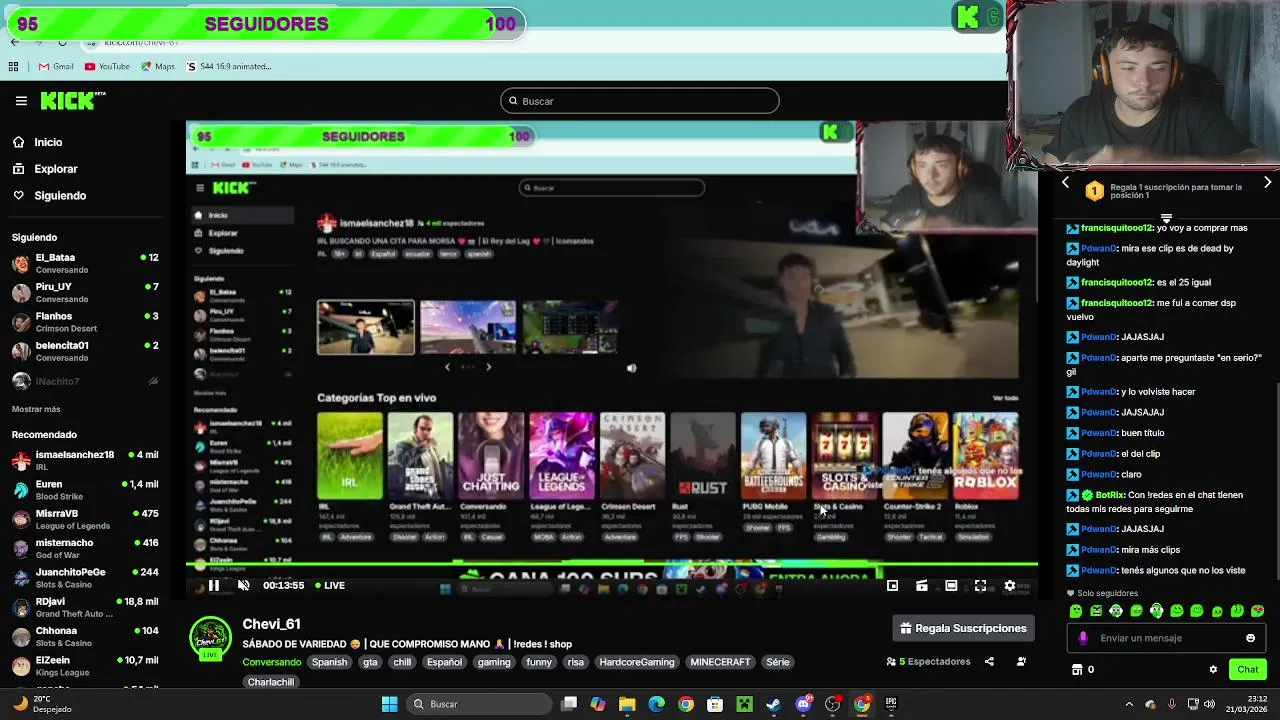
Task: Open offline channel iNachito7
Action: tap(85, 381)
